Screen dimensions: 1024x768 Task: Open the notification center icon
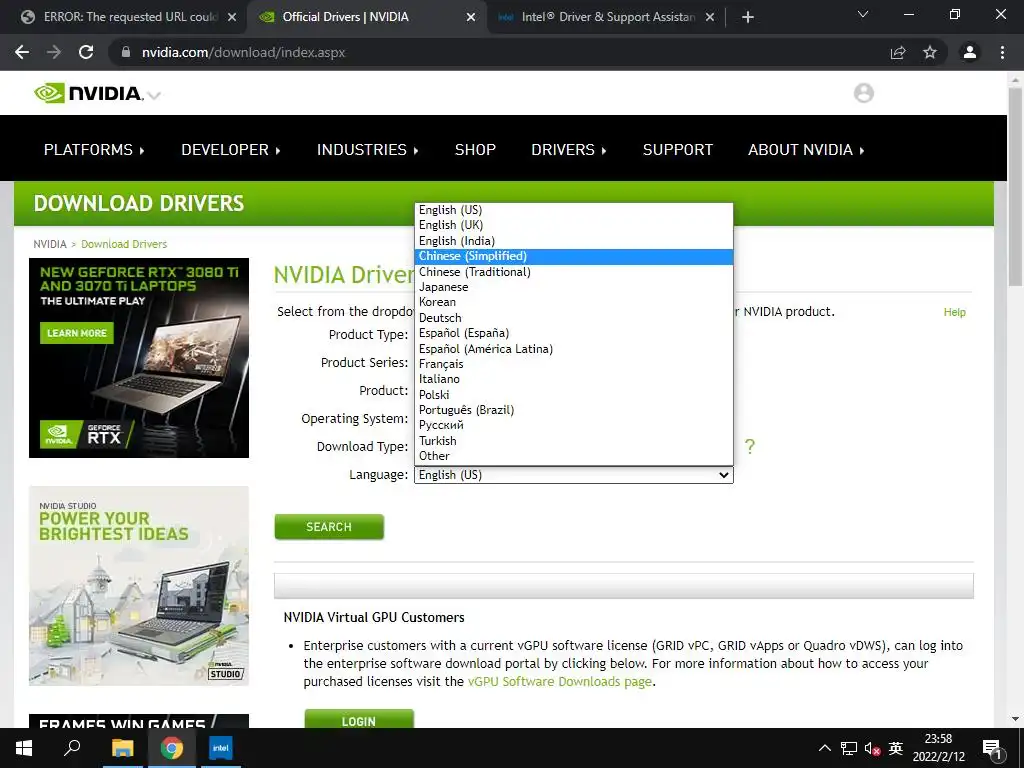click(992, 749)
